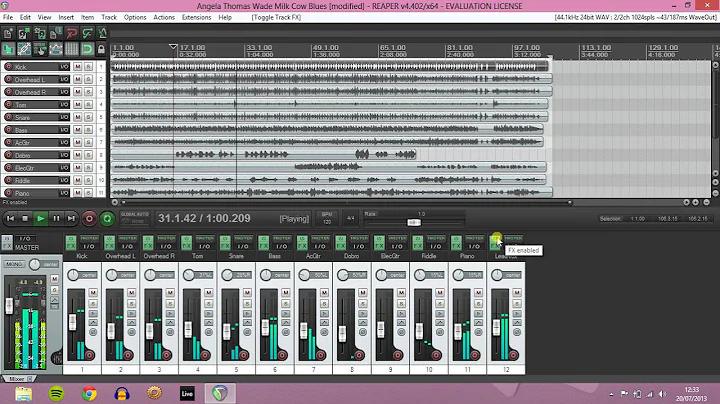720x404 pixels.
Task: Open the Global Auto automation dropdown
Action: (x=135, y=218)
